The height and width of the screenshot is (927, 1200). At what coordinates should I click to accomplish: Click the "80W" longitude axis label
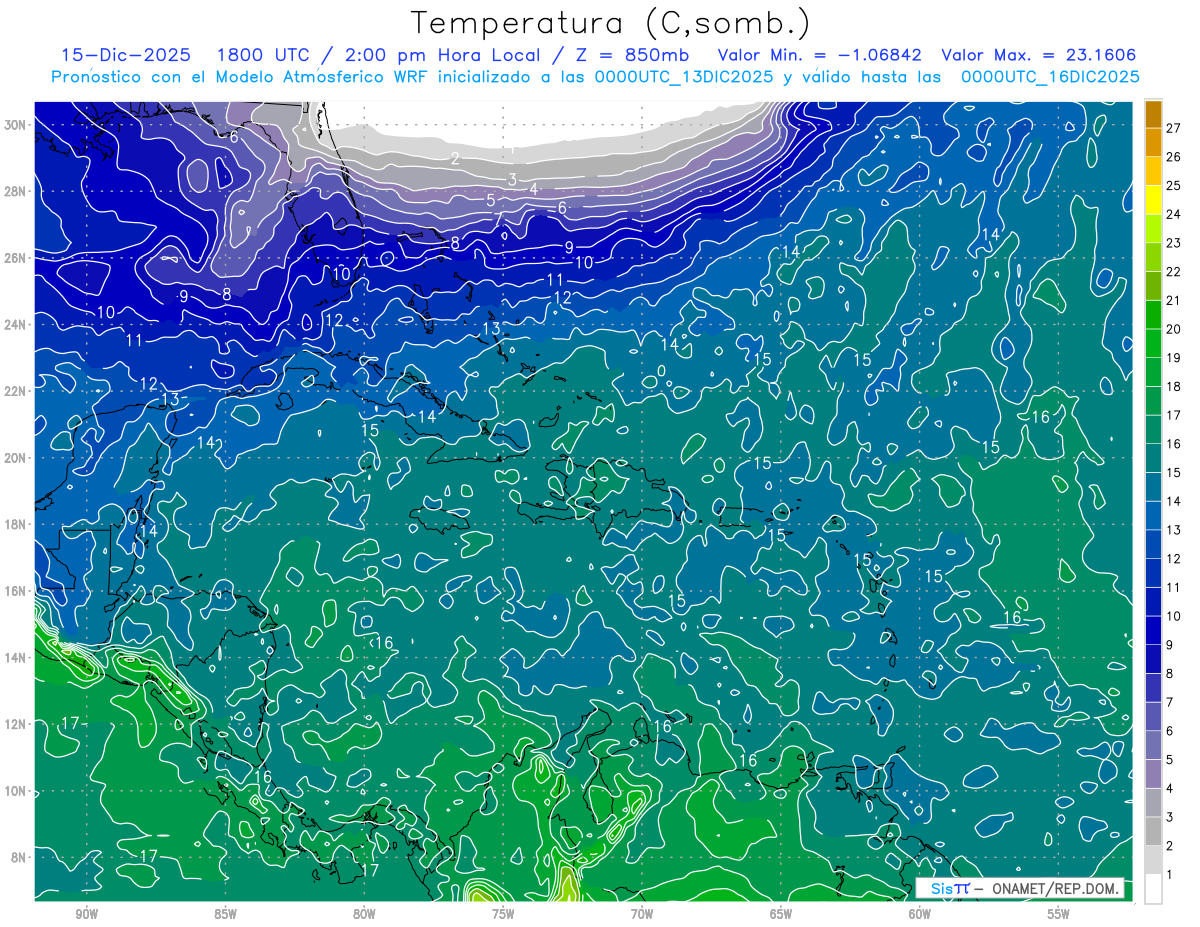coord(364,915)
